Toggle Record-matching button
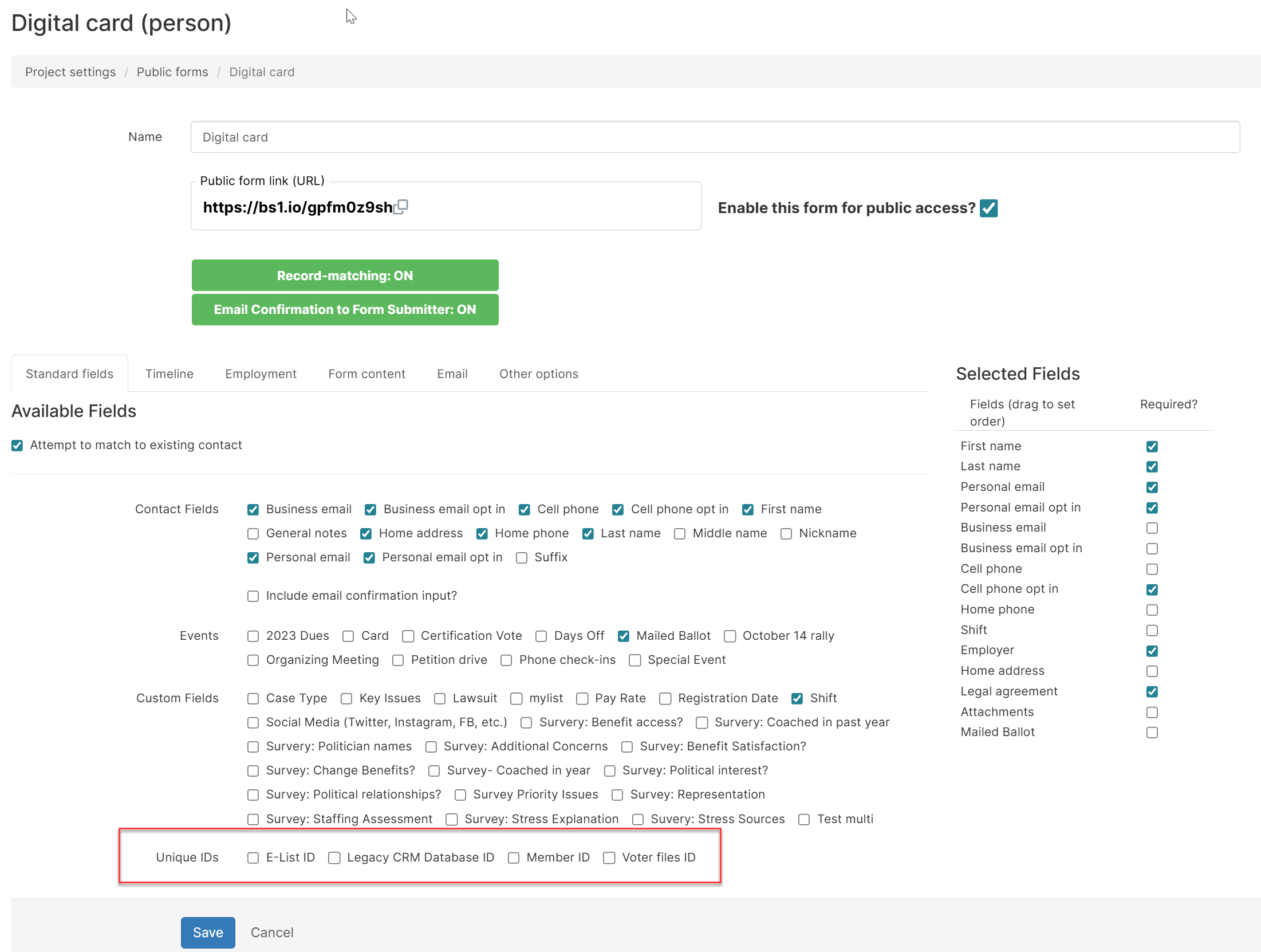The width and height of the screenshot is (1261, 952). pyautogui.click(x=345, y=276)
